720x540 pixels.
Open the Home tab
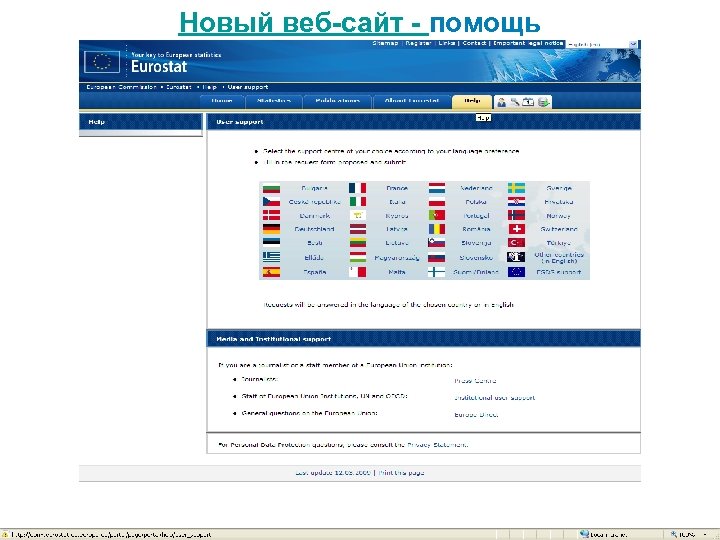(x=222, y=101)
